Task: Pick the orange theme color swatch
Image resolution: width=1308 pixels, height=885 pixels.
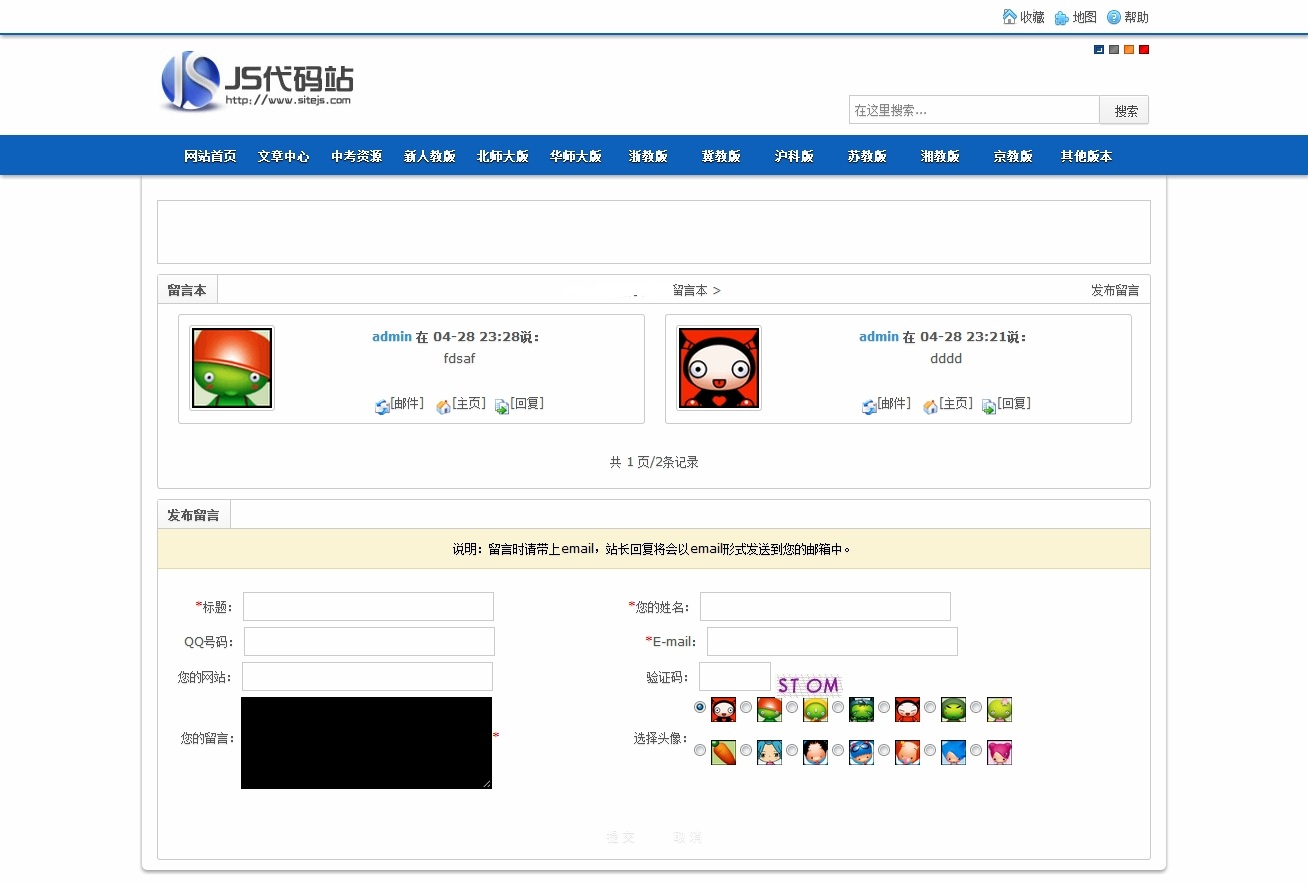Action: coord(1129,50)
